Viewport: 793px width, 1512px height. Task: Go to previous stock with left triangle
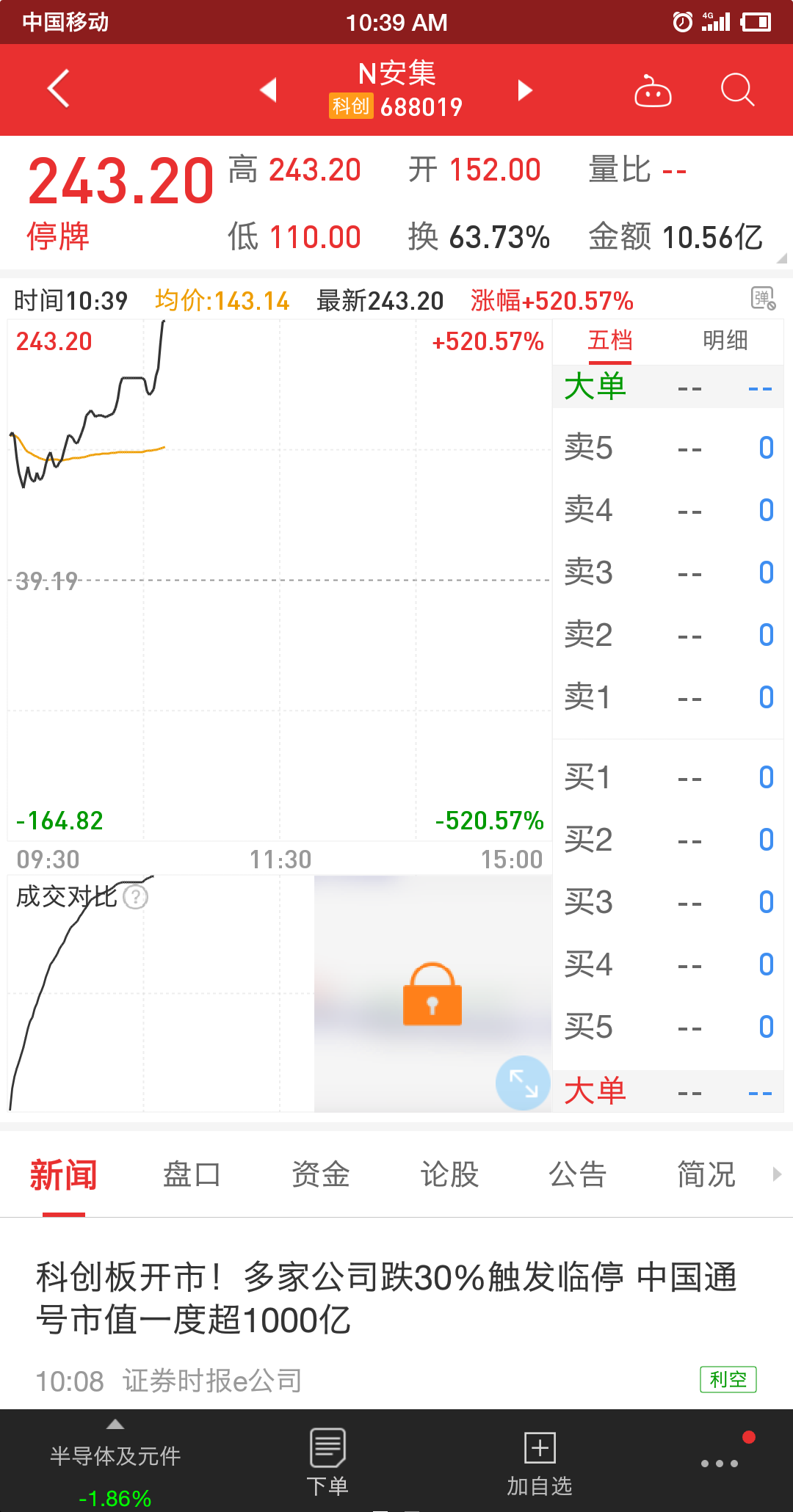coord(269,90)
